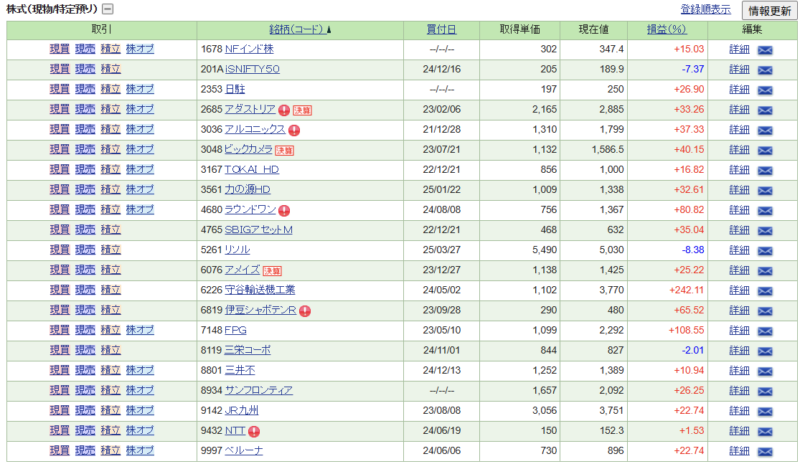Click 現売 in 日駐 row
The width and height of the screenshot is (800, 464).
pos(85,89)
